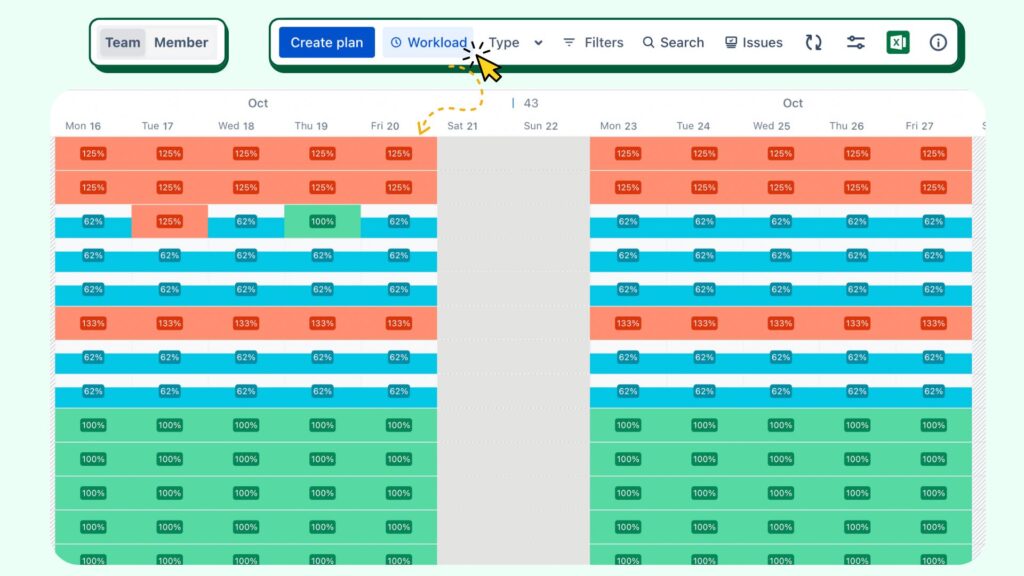1024x576 pixels.
Task: Switch grouping to Team
Action: (x=122, y=42)
